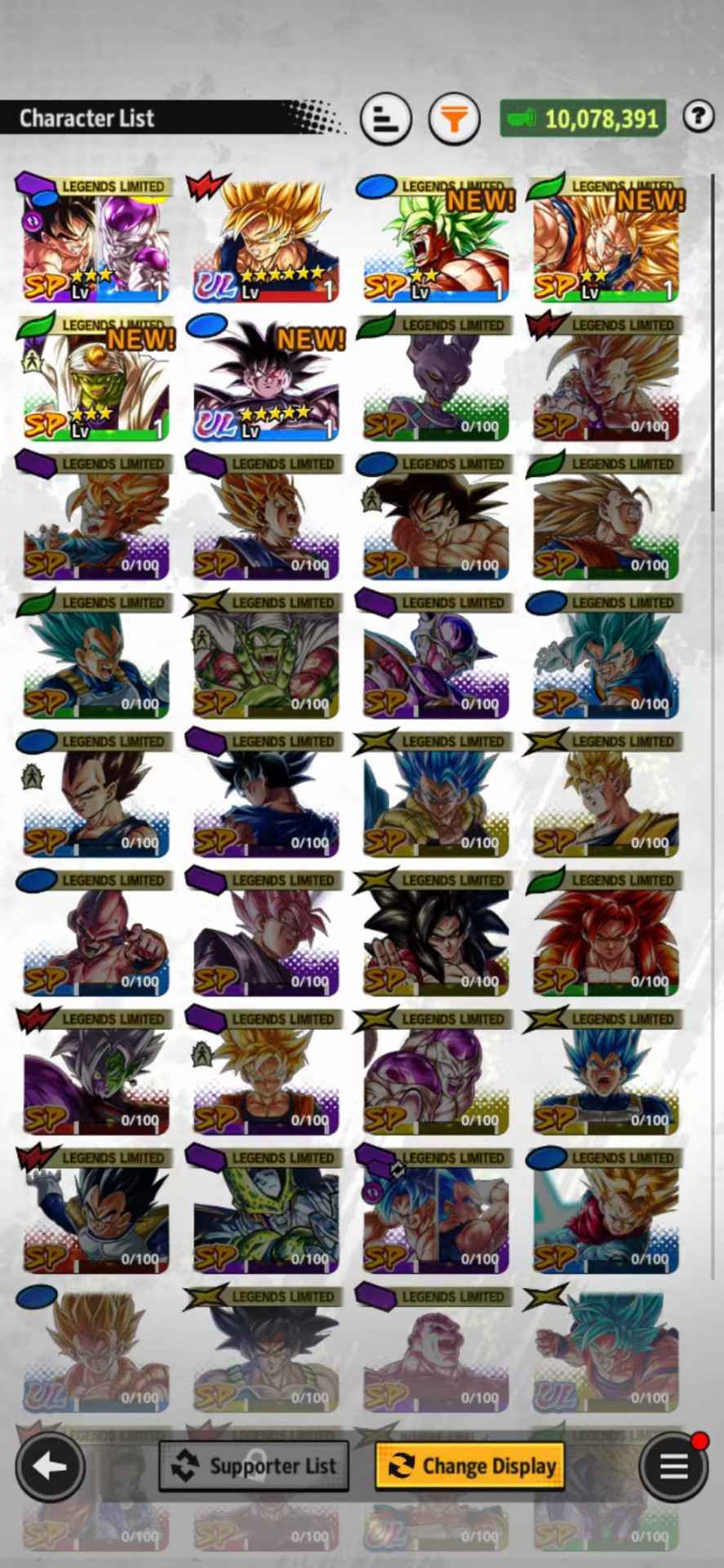Go back with the arrow button

[50, 1467]
